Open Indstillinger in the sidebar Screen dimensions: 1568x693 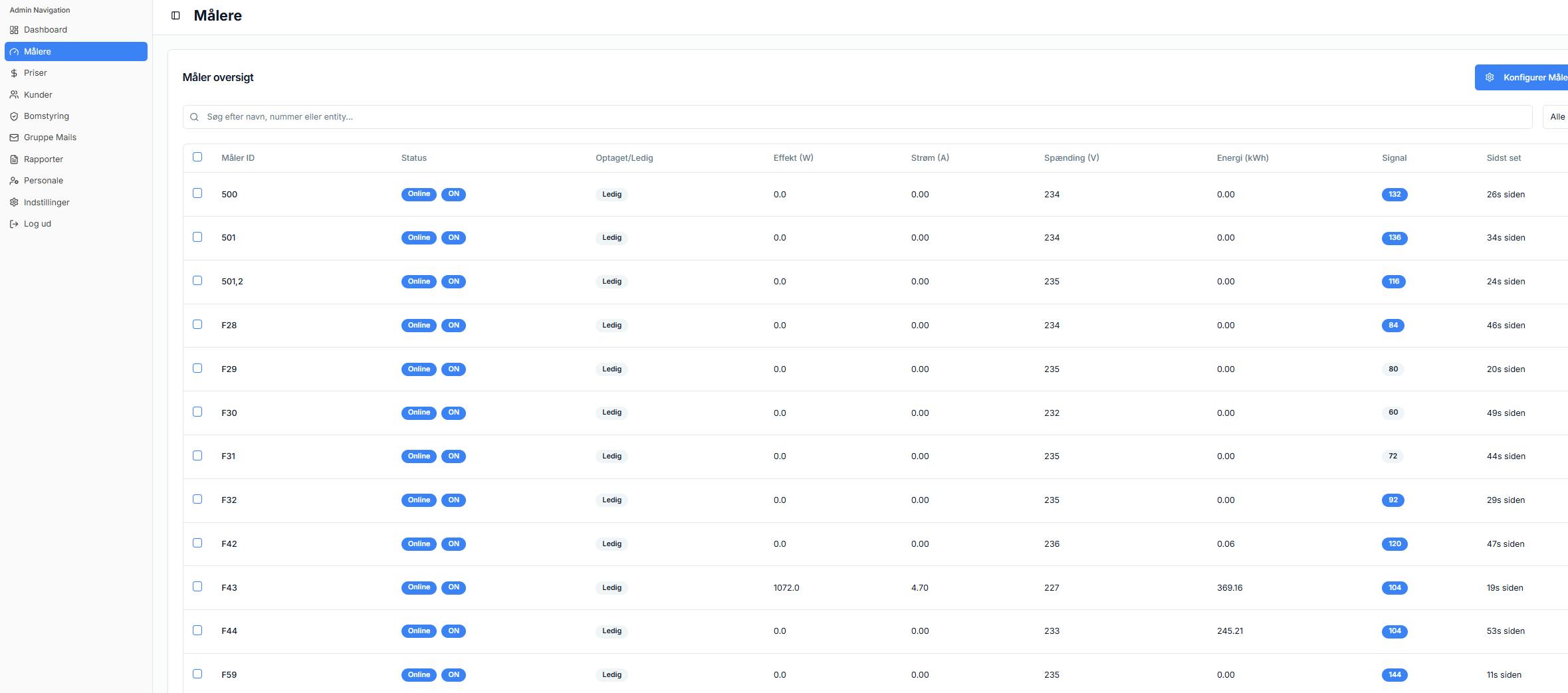(x=47, y=203)
